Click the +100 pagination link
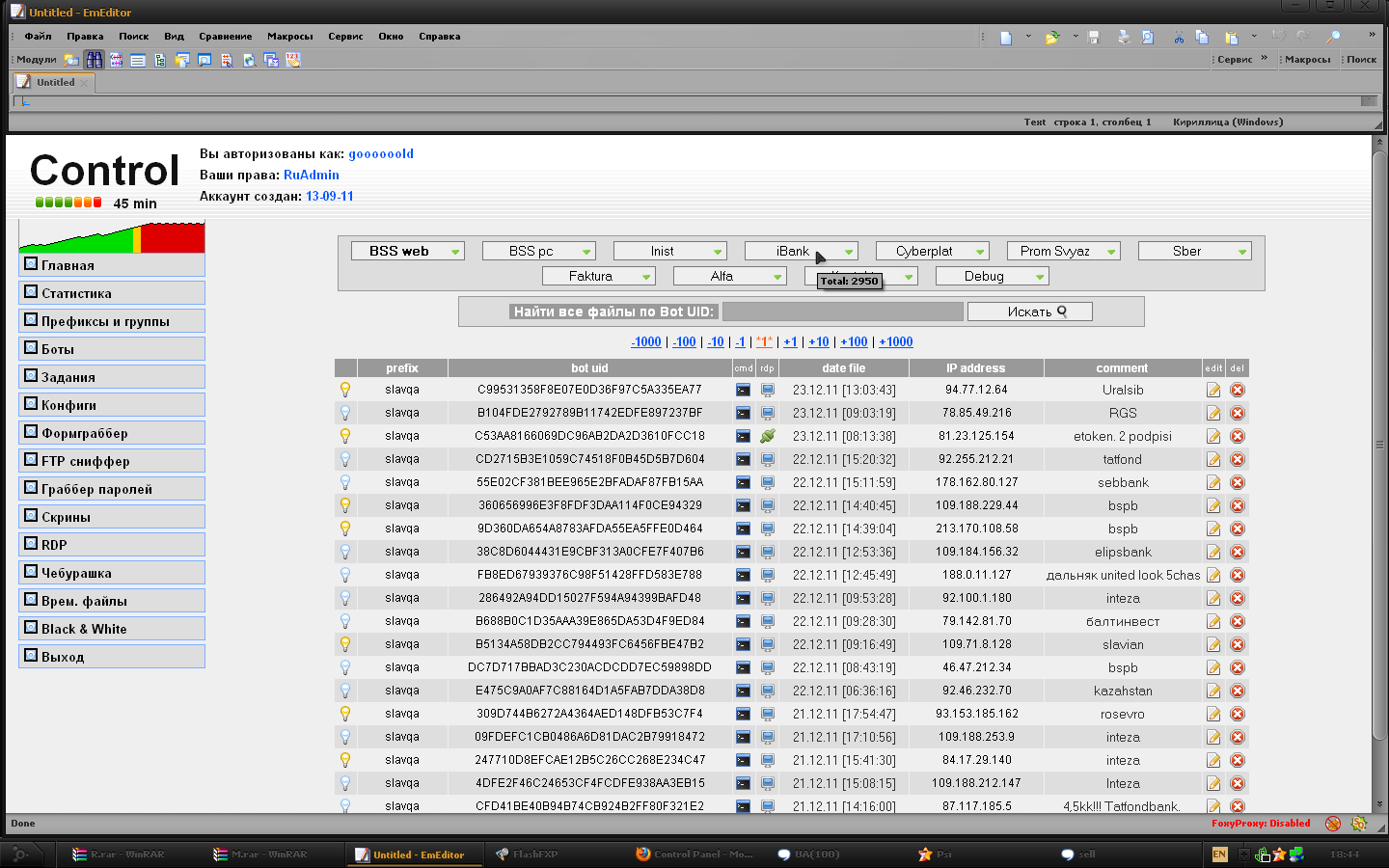Screen dimensions: 1389x868 point(854,341)
